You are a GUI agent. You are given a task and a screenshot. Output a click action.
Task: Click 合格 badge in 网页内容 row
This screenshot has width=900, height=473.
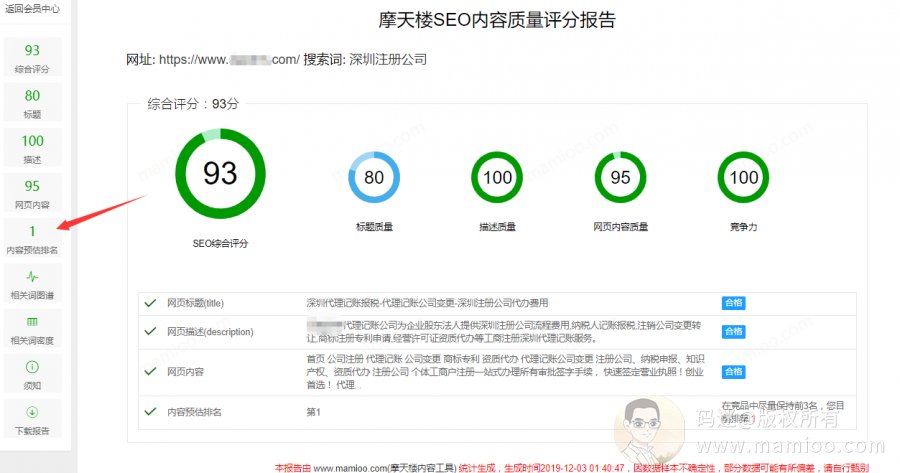[x=733, y=372]
